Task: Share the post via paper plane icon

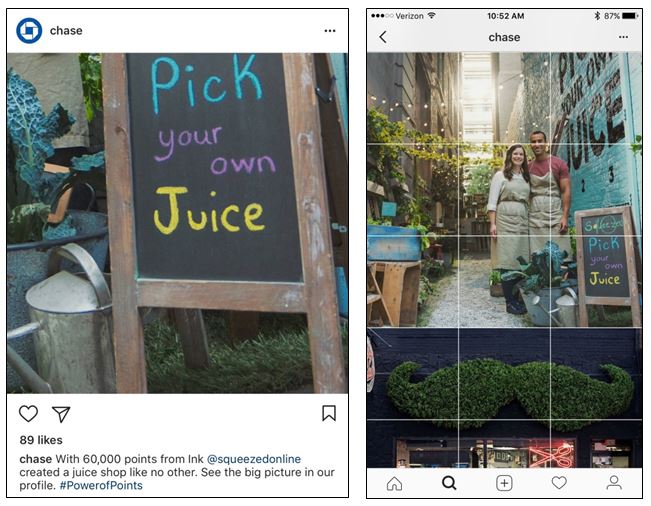Action: tap(61, 414)
